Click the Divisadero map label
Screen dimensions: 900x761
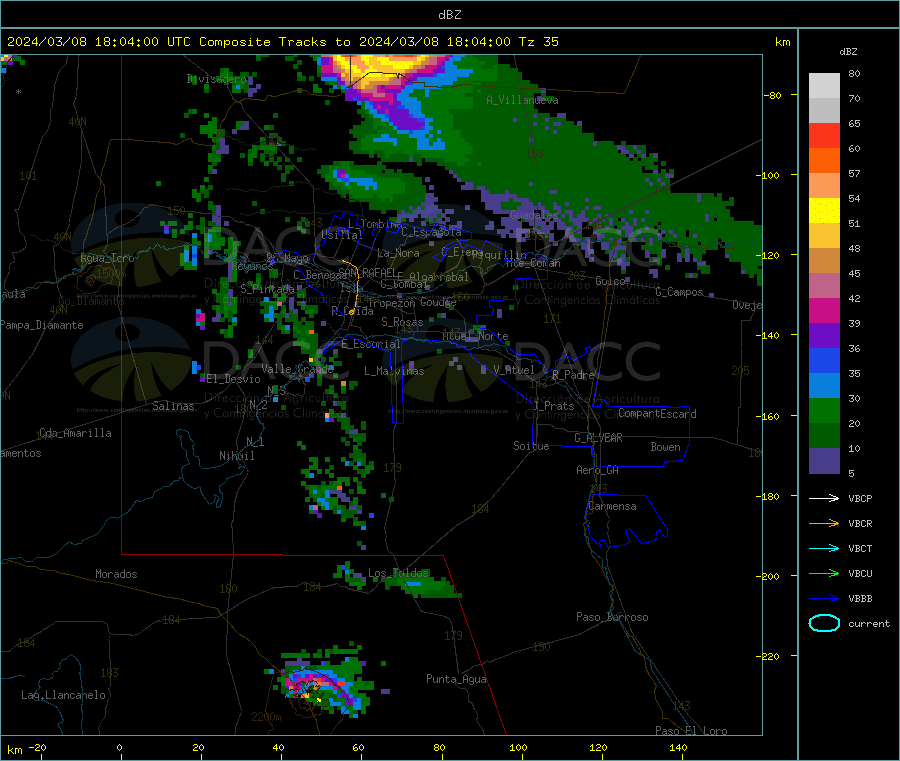[x=217, y=79]
